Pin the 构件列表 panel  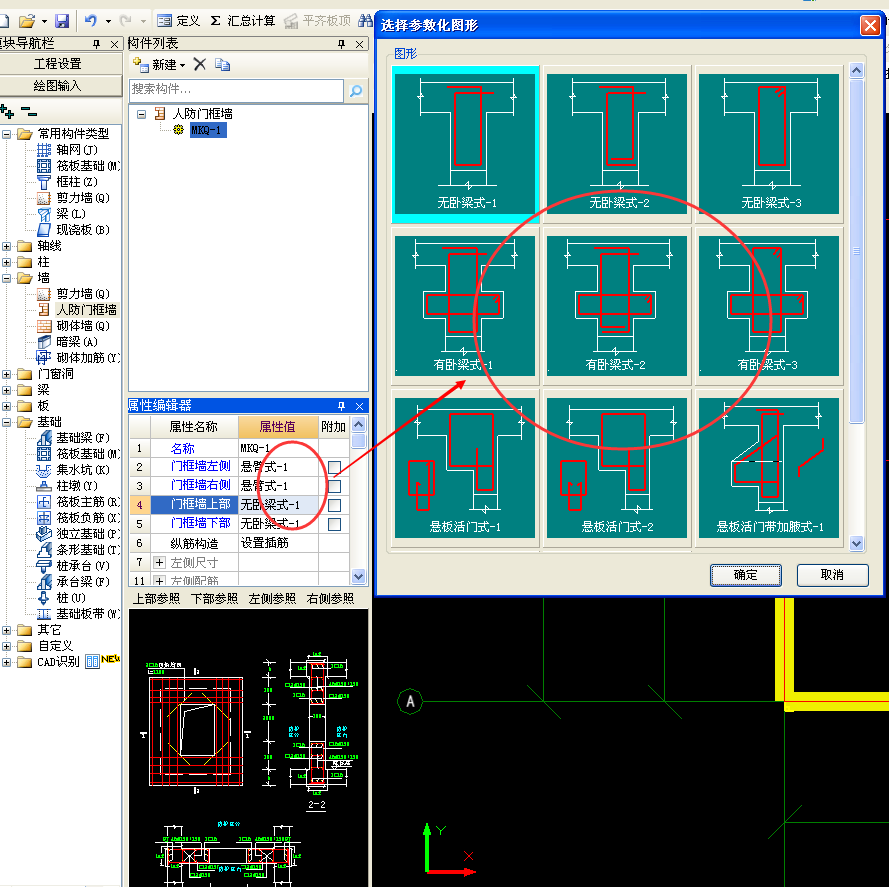[341, 44]
